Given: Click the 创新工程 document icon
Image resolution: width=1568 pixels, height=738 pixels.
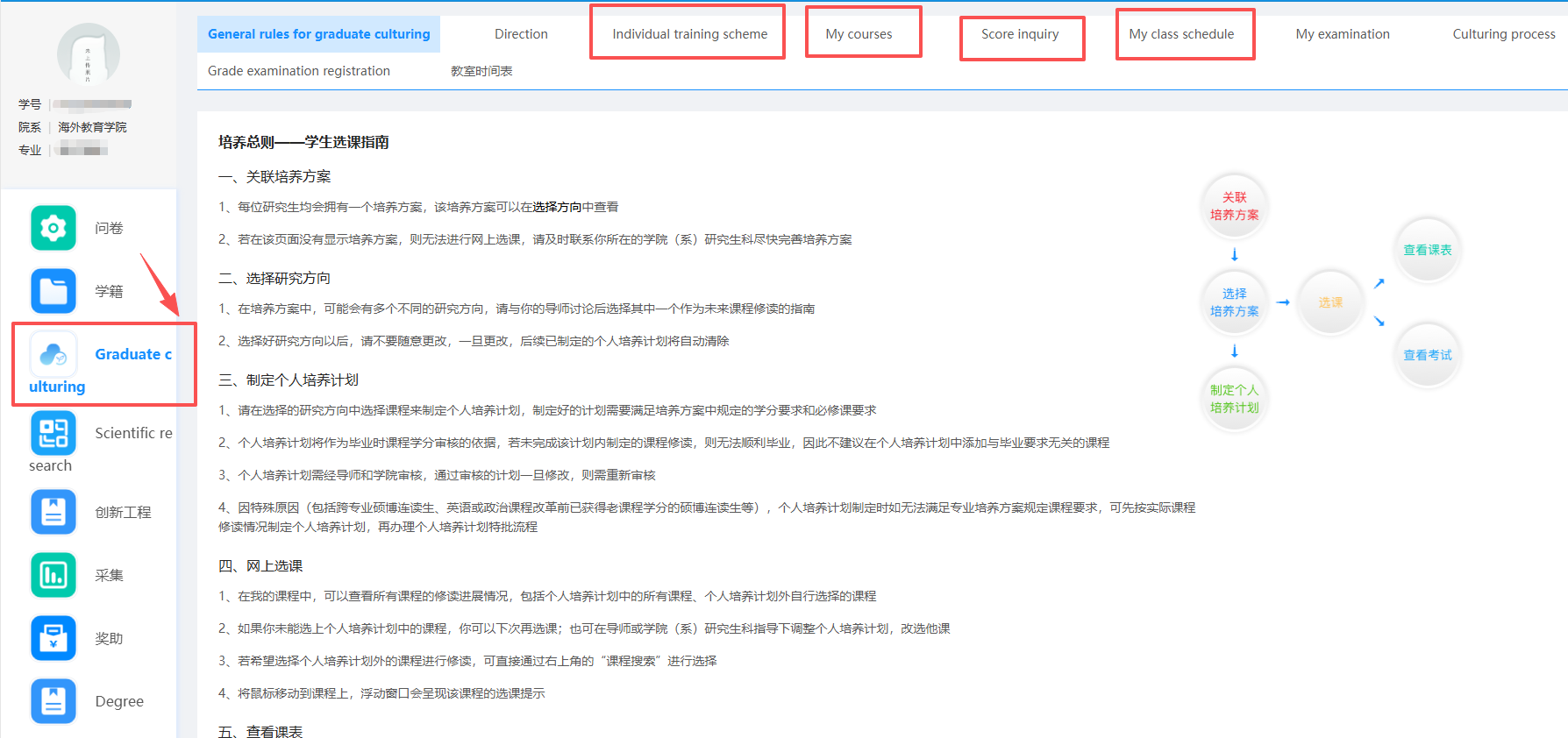Looking at the screenshot, I should pos(53,512).
